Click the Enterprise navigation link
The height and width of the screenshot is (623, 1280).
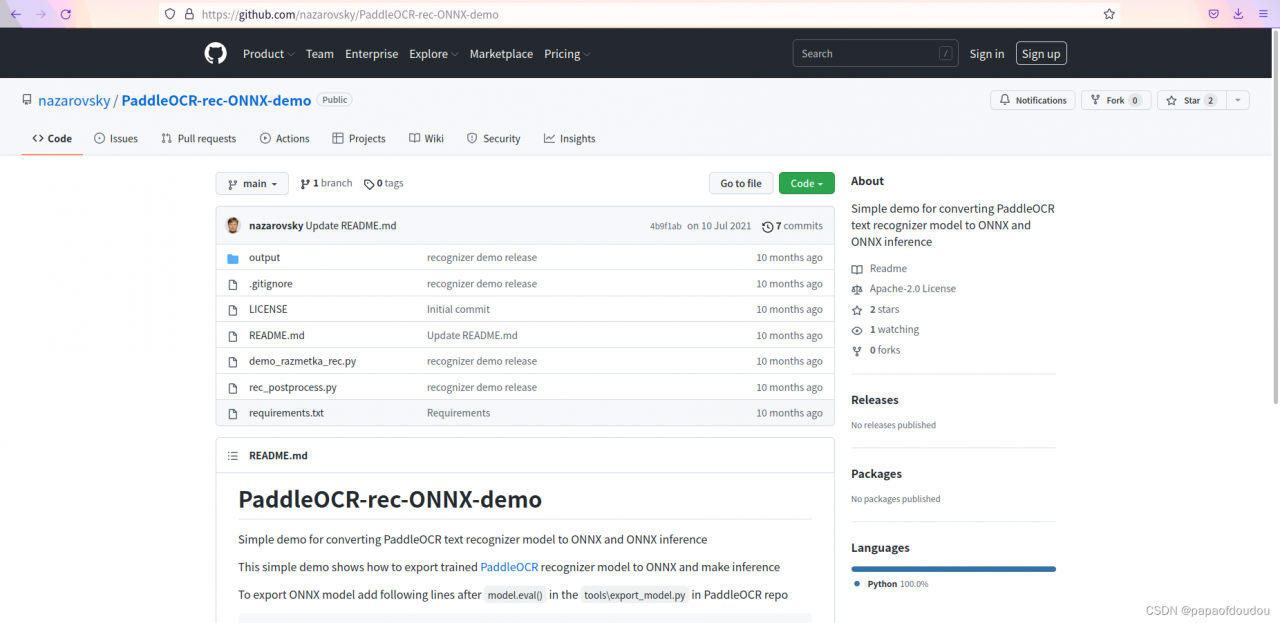372,54
